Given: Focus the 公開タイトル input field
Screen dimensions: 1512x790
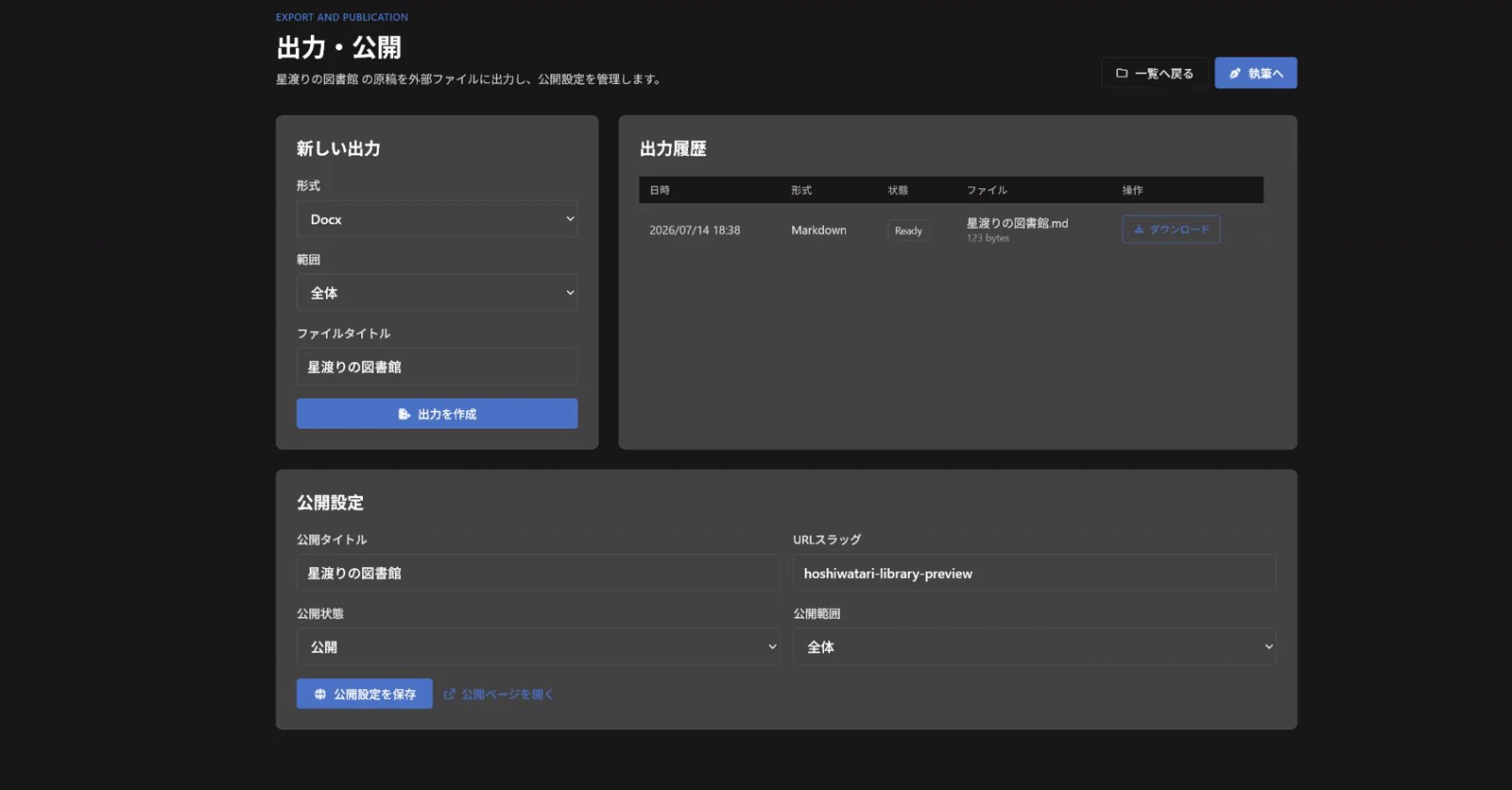Looking at the screenshot, I should point(538,573).
